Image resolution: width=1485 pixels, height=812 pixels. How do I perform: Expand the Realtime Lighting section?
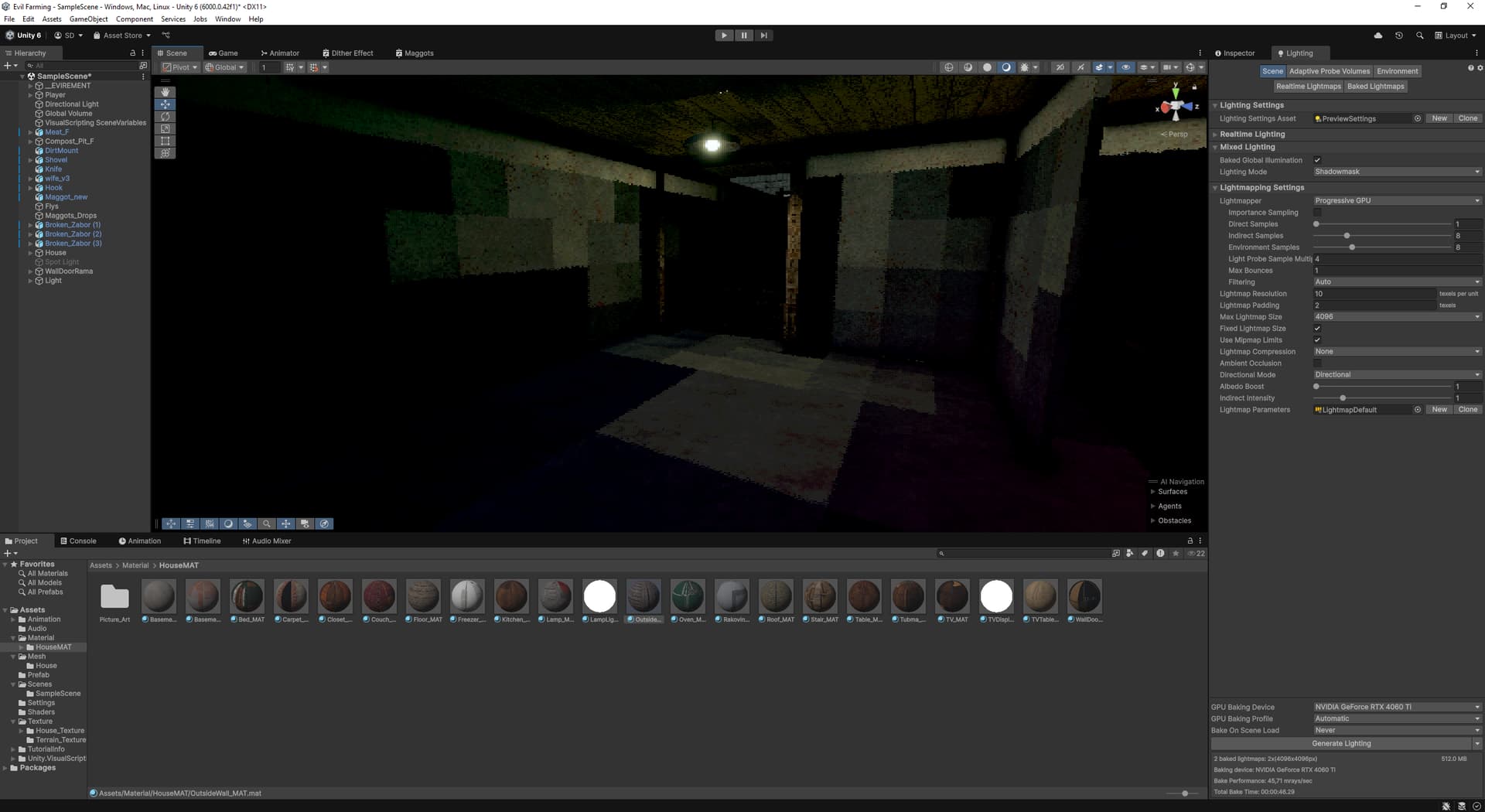1216,134
